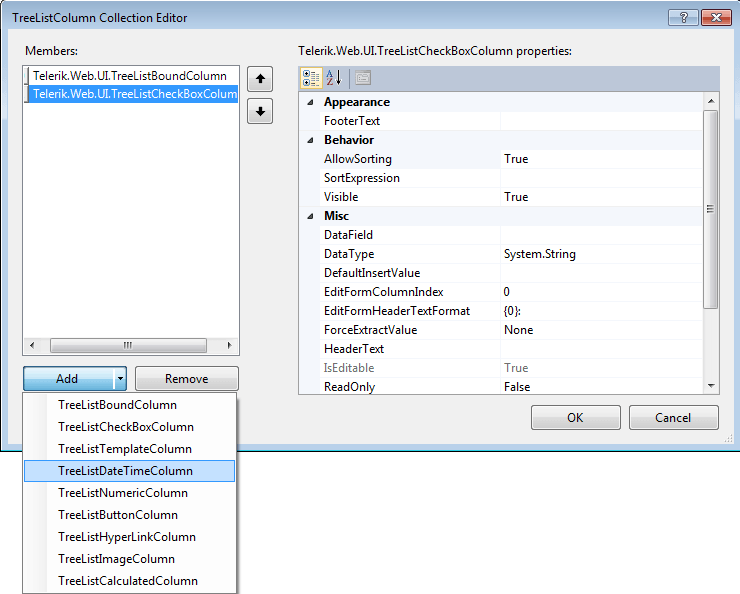Screen dimensions: 740x594
Task: Click the AllowSorting True value
Action: [601, 159]
